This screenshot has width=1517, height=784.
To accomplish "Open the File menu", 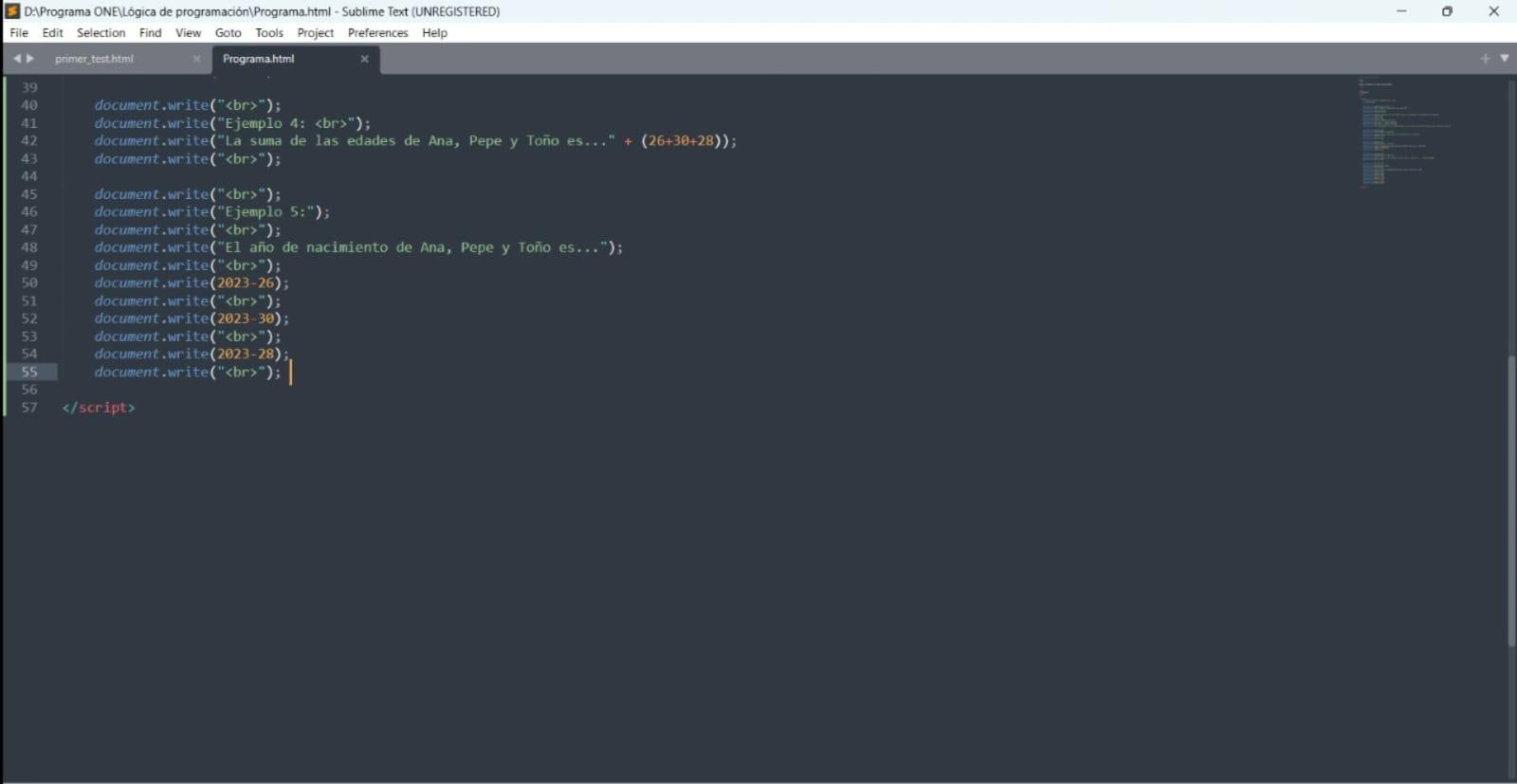I will pos(19,32).
